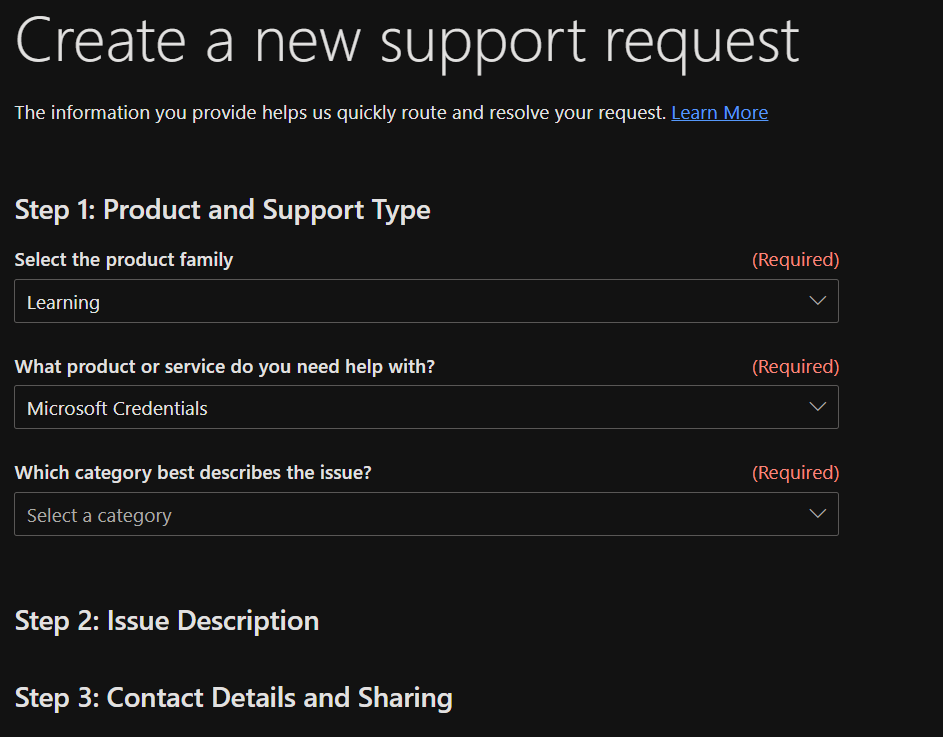Click the chevron arrow in the category dropdown
Image resolution: width=943 pixels, height=737 pixels.
[817, 514]
